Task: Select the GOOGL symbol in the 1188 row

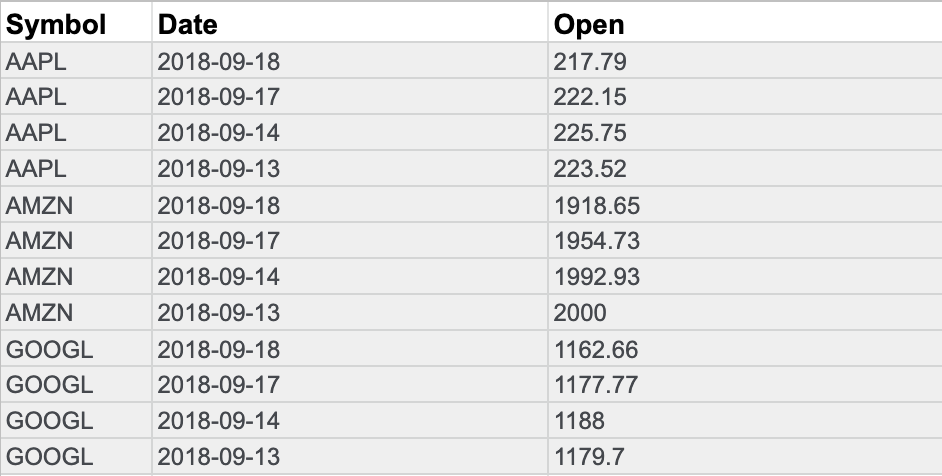Action: (49, 421)
